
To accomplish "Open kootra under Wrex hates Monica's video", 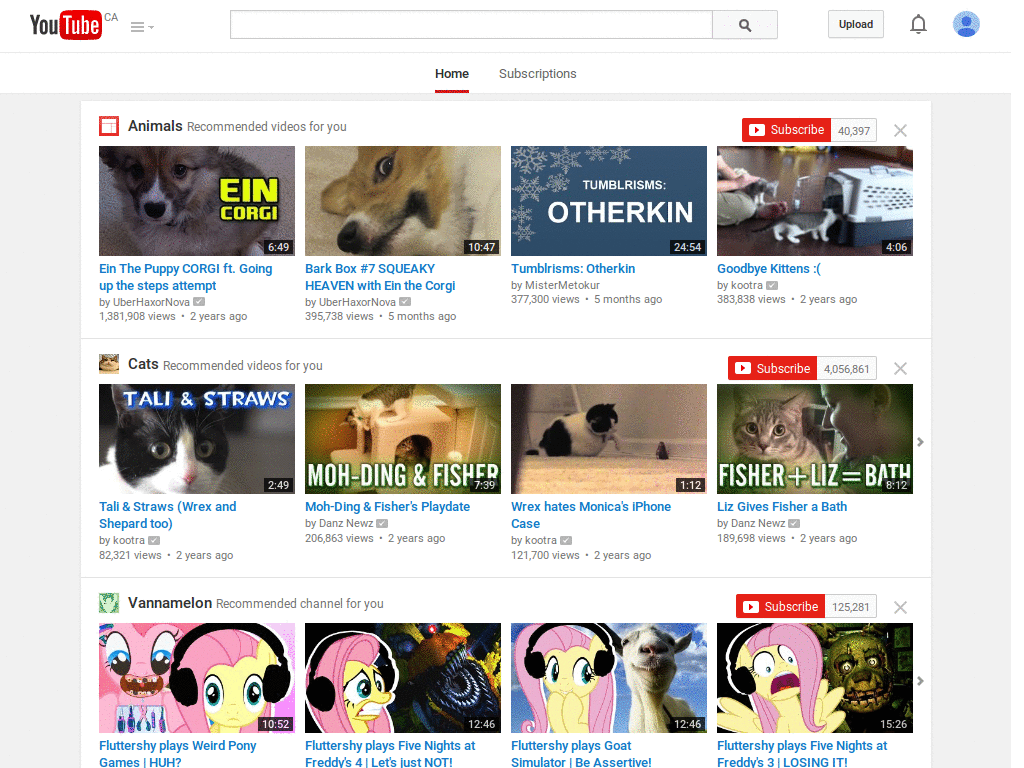I will coord(541,540).
